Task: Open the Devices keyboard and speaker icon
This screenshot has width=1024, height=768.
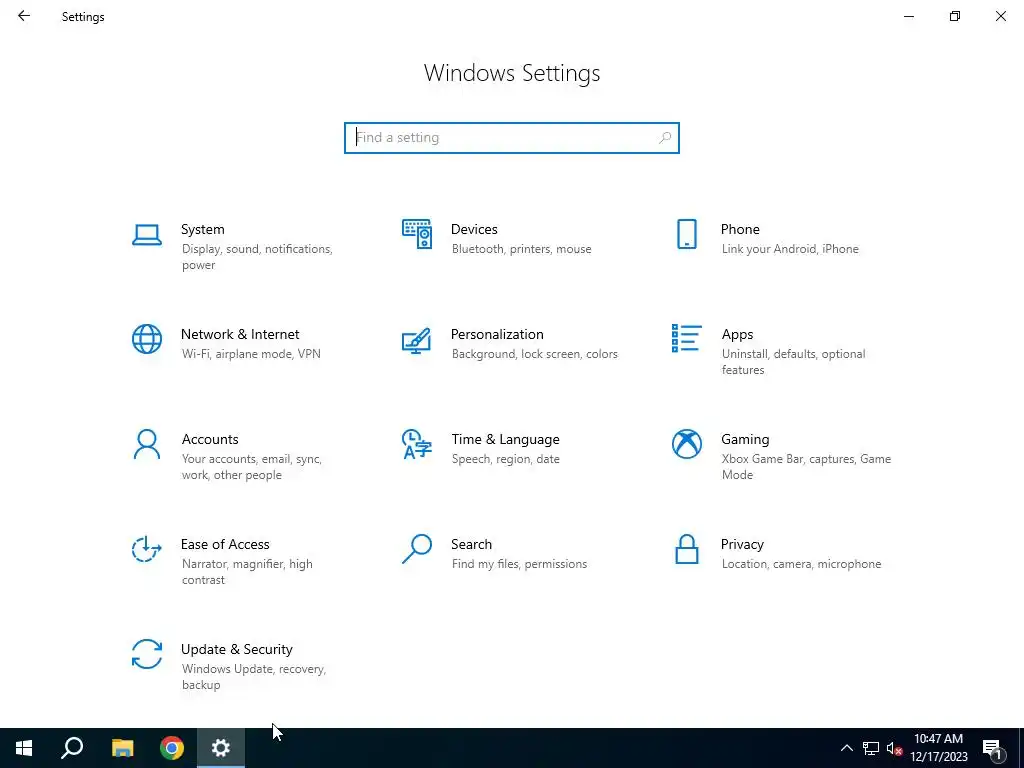Action: coord(417,234)
